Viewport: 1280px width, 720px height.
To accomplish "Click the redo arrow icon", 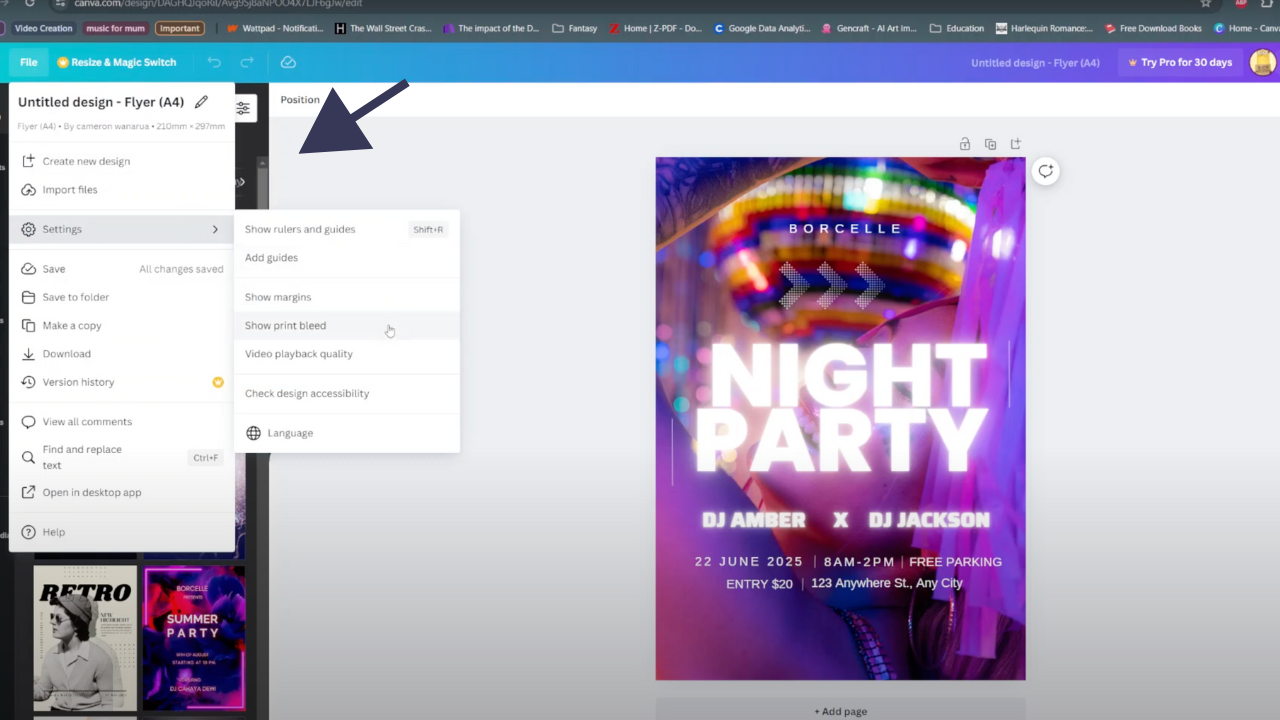I will pos(246,62).
